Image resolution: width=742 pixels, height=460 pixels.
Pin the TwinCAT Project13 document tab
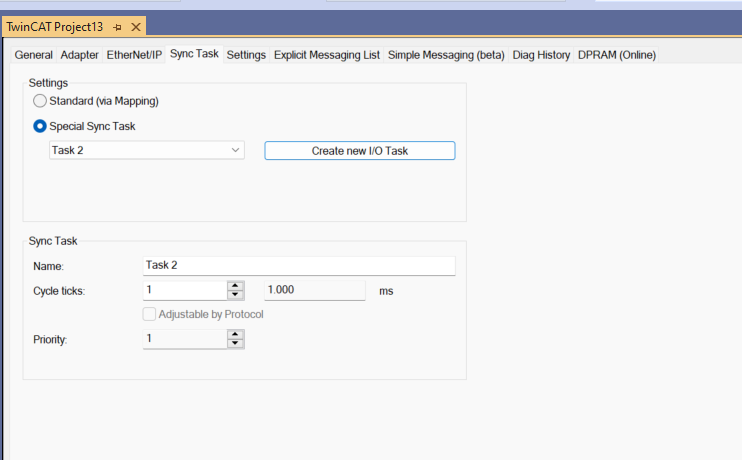[117, 27]
